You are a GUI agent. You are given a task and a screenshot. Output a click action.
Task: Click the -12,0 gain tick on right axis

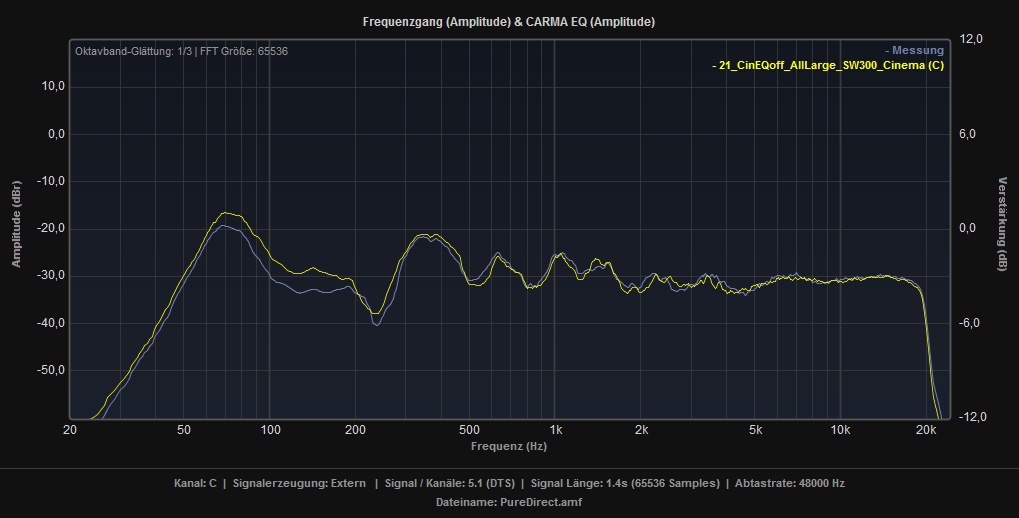point(971,417)
